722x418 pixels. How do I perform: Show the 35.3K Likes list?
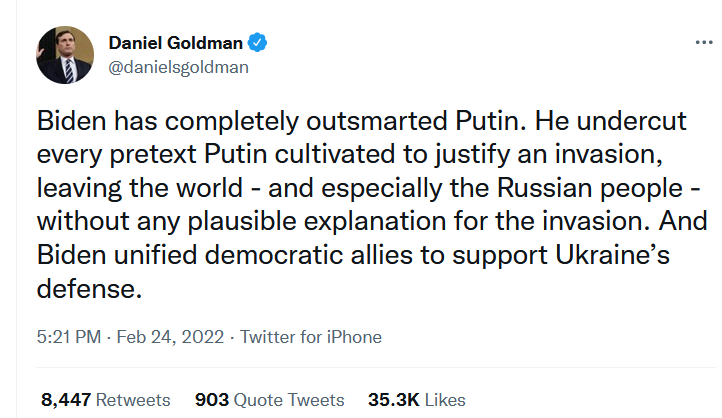point(417,399)
